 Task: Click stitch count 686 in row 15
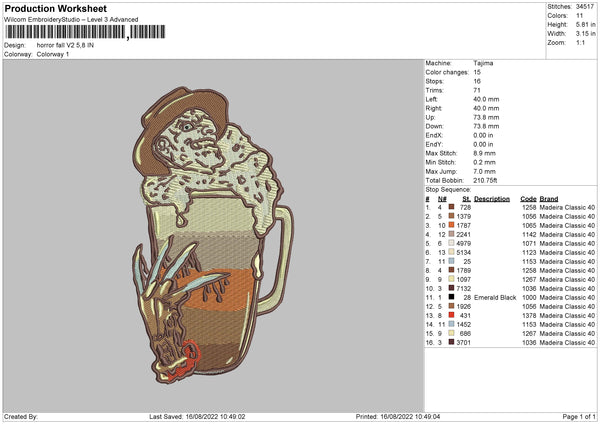(465, 333)
